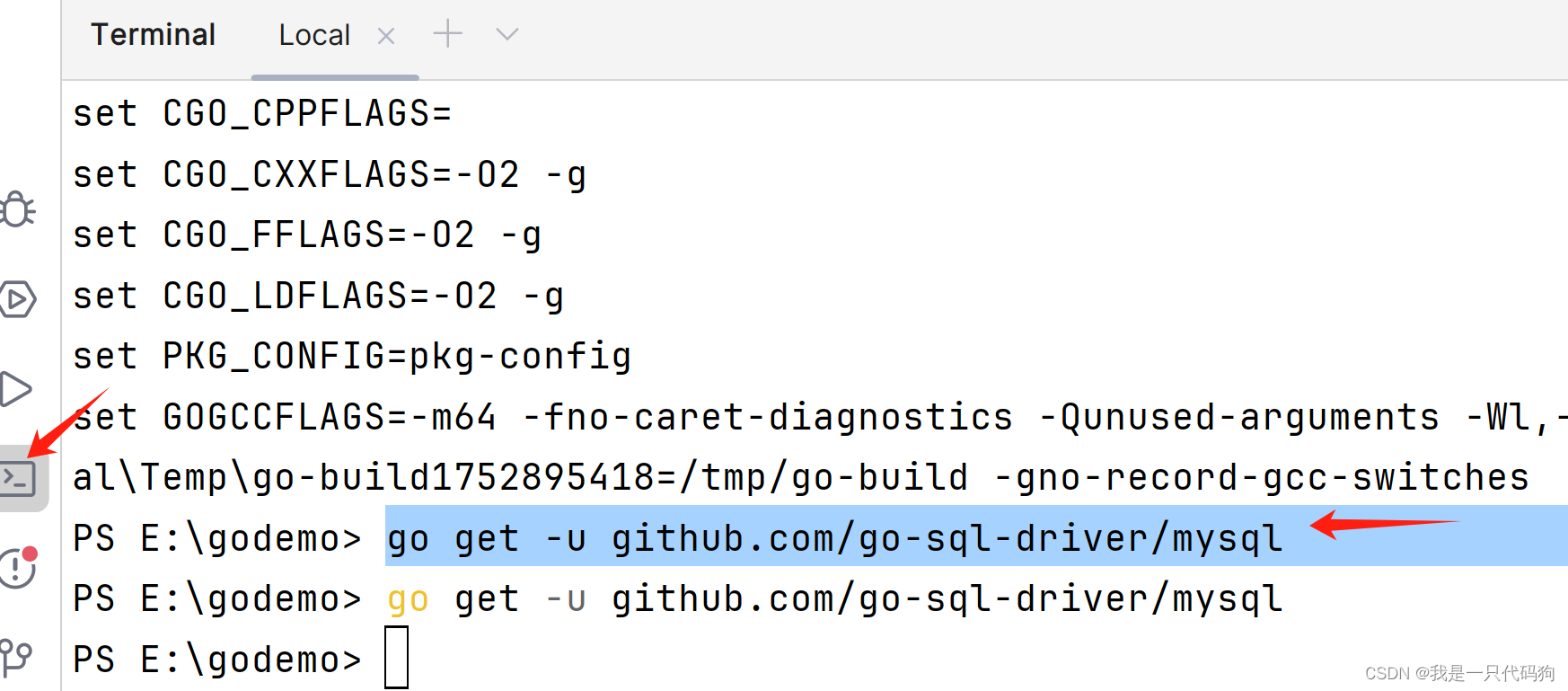Open the new session type dropdown chevron
Image resolution: width=1568 pixels, height=691 pixels.
pyautogui.click(x=506, y=36)
